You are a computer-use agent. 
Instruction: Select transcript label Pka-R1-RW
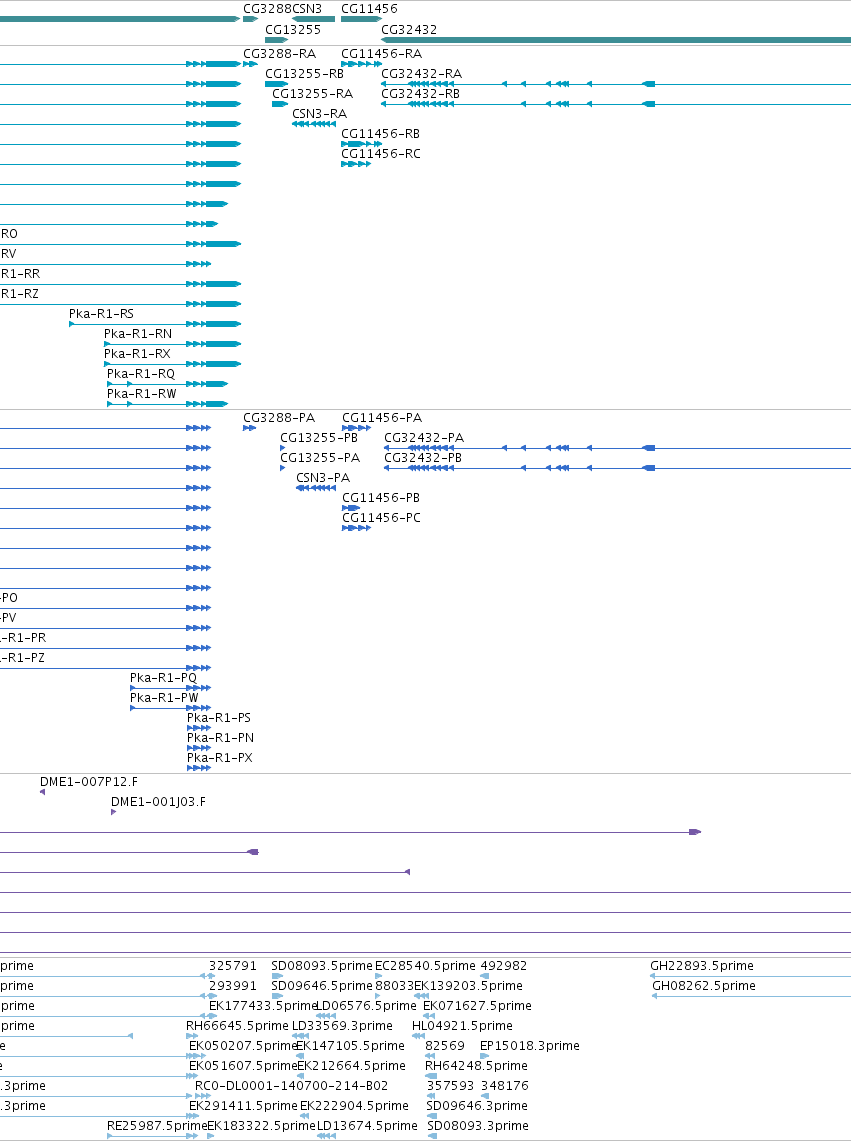coord(142,394)
